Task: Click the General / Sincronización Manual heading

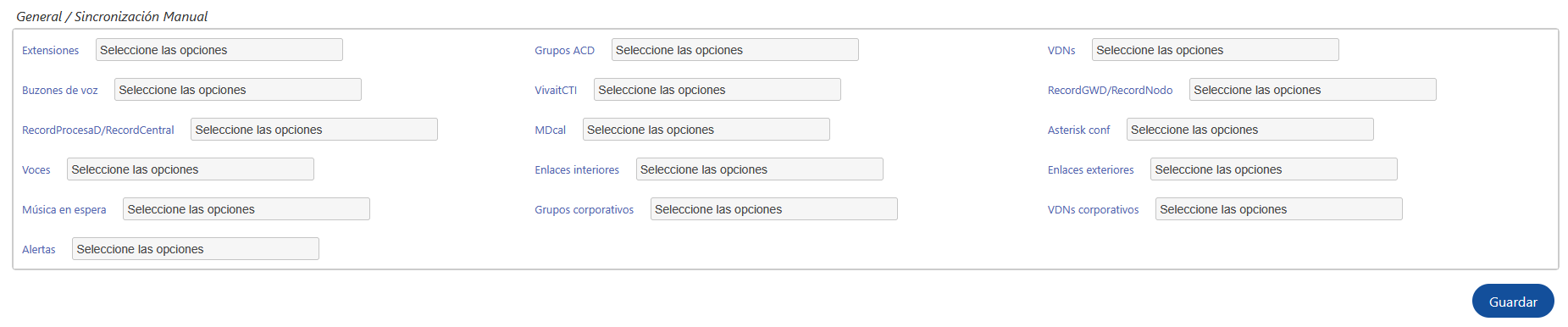Action: click(112, 16)
